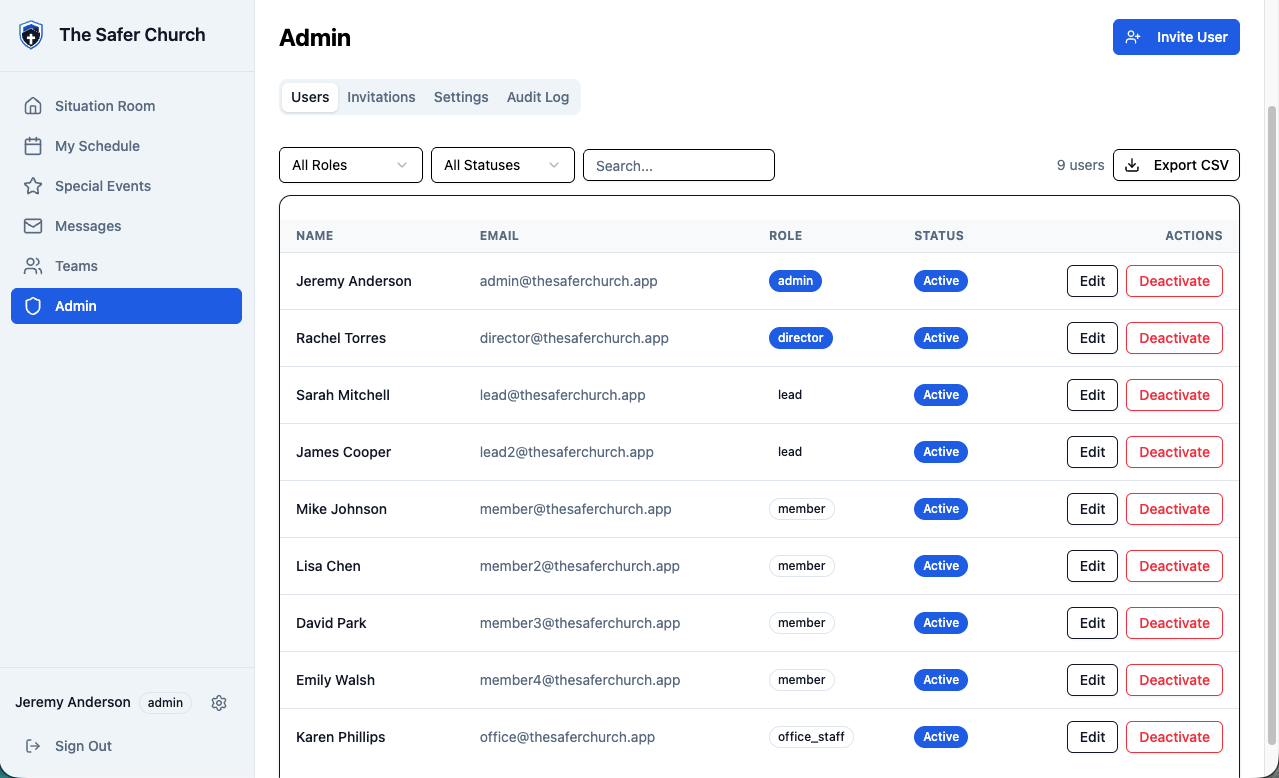Open Situation Room from sidebar
Screen dimensions: 1279x778
(126, 106)
